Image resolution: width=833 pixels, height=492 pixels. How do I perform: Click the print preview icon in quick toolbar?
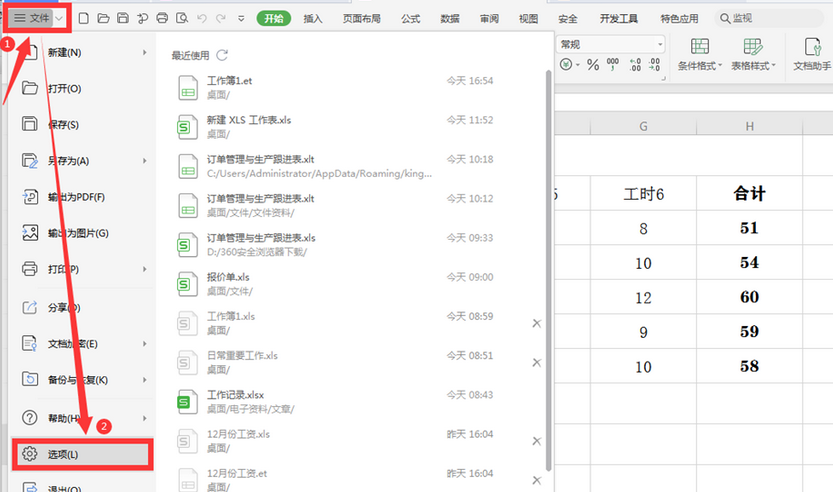pyautogui.click(x=182, y=18)
